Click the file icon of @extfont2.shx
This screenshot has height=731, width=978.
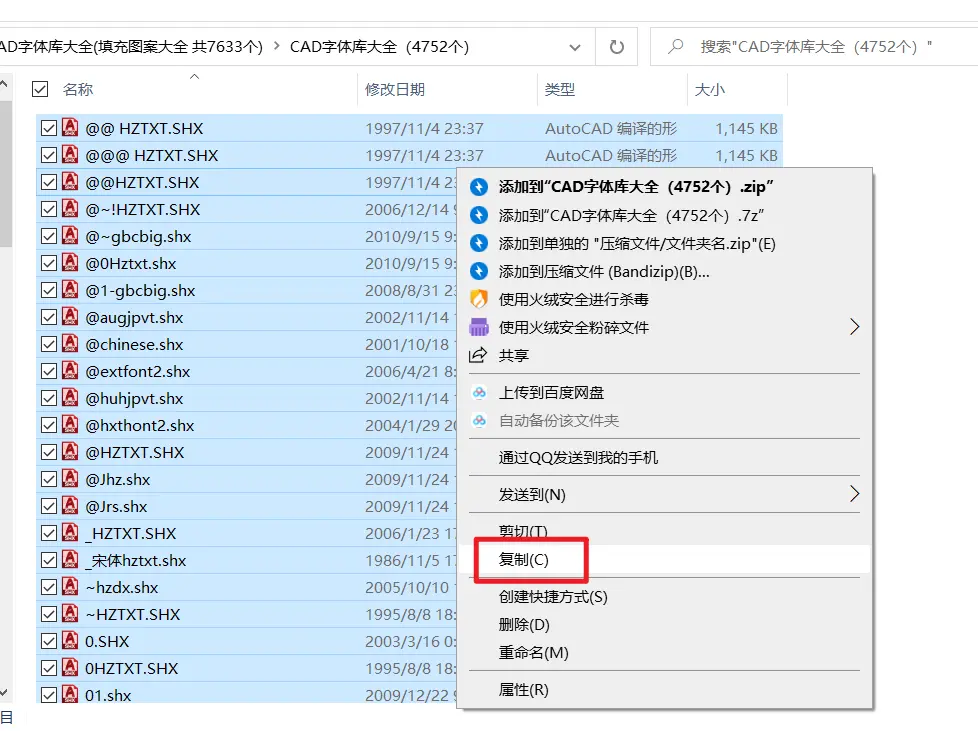70,371
